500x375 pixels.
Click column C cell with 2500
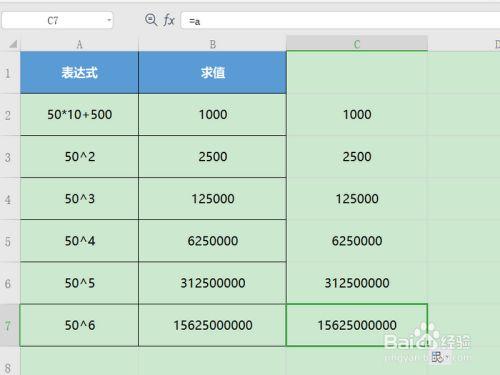[x=357, y=157]
